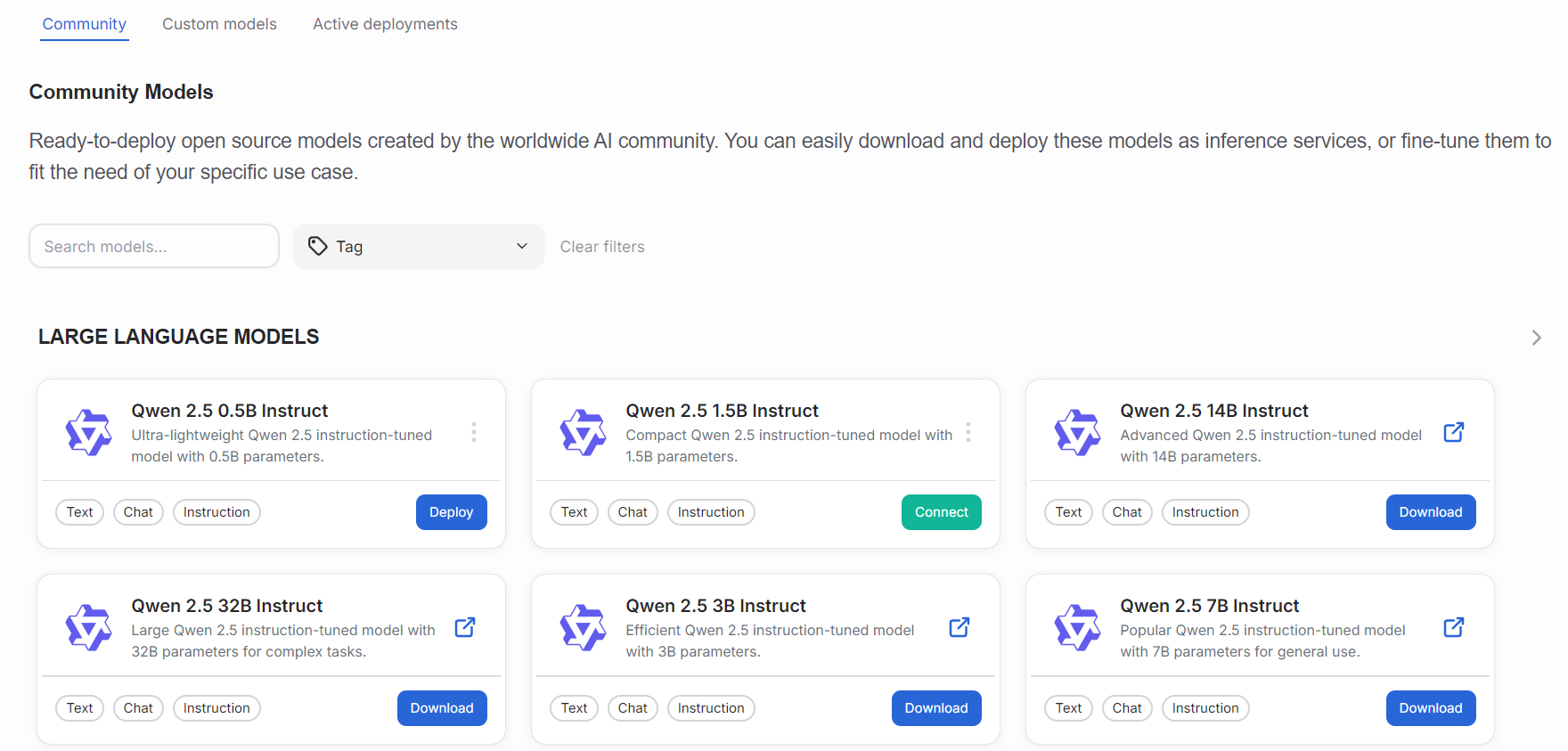Viewport: 1568px width, 751px height.
Task: Download Qwen 2.5 14B Instruct
Action: 1431,512
